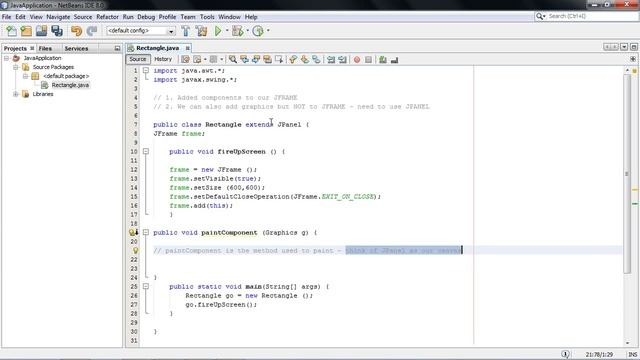Viewport: 640px width, 360px height.
Task: Close the Rectangle.java editor tab
Action: click(x=187, y=48)
